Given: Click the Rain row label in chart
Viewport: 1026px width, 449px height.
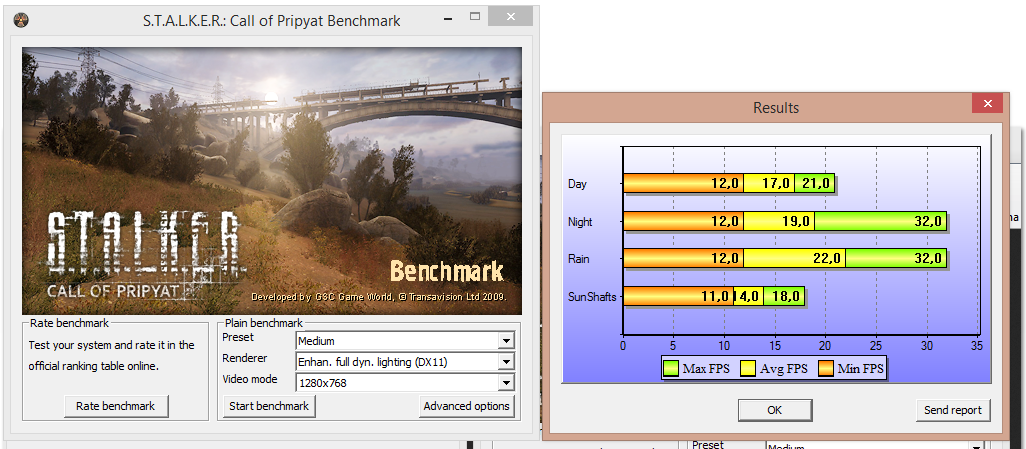Looking at the screenshot, I should (578, 259).
